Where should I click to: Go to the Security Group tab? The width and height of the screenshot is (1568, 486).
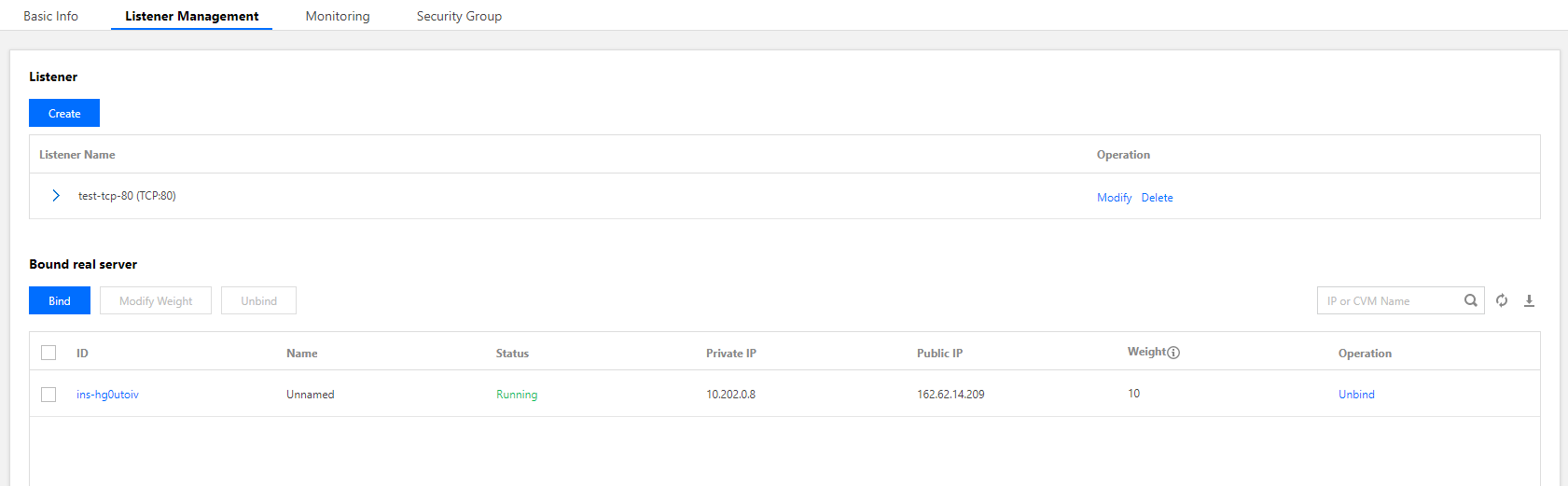tap(459, 16)
